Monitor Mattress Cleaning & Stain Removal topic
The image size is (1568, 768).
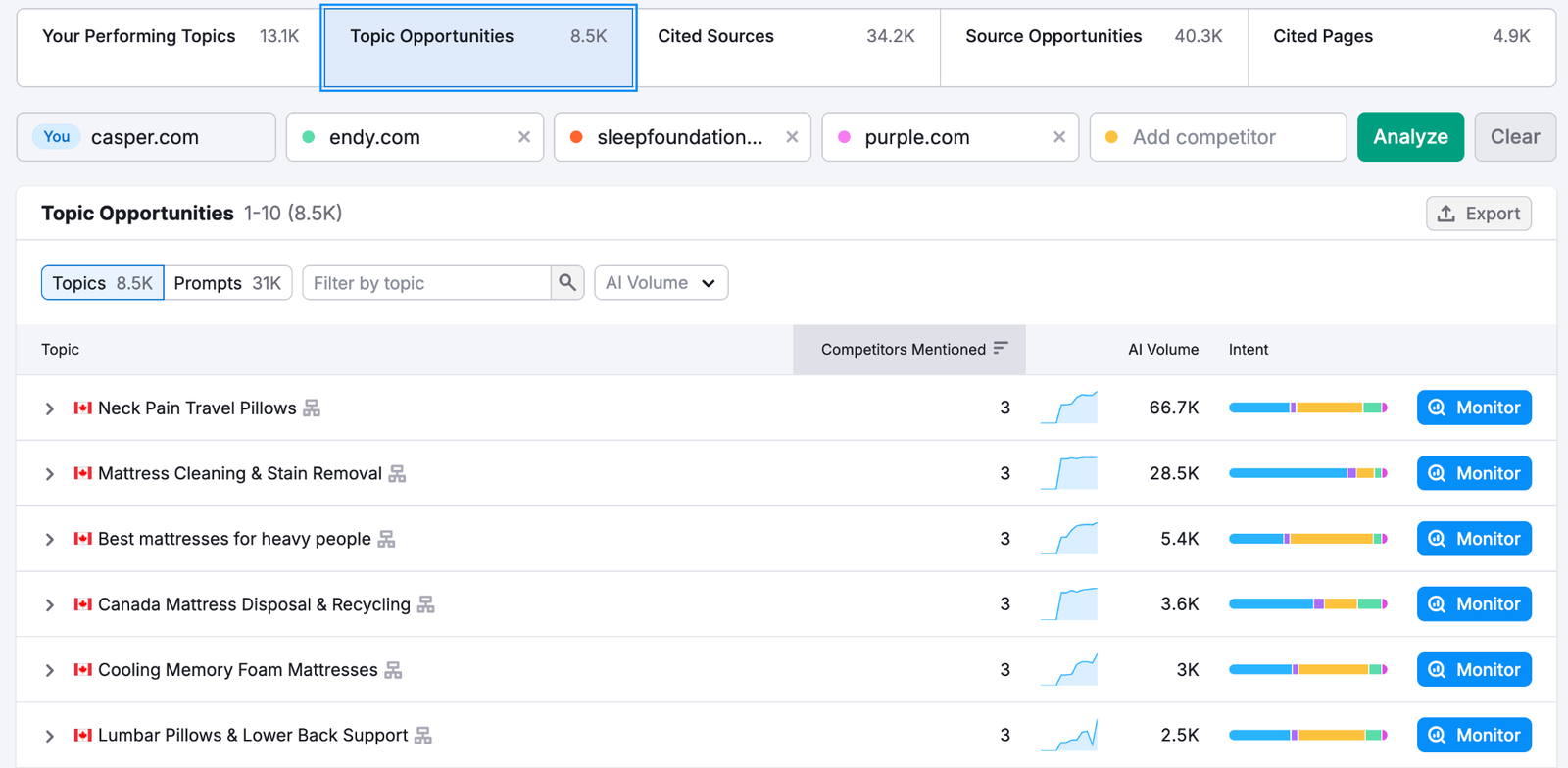coord(1474,473)
